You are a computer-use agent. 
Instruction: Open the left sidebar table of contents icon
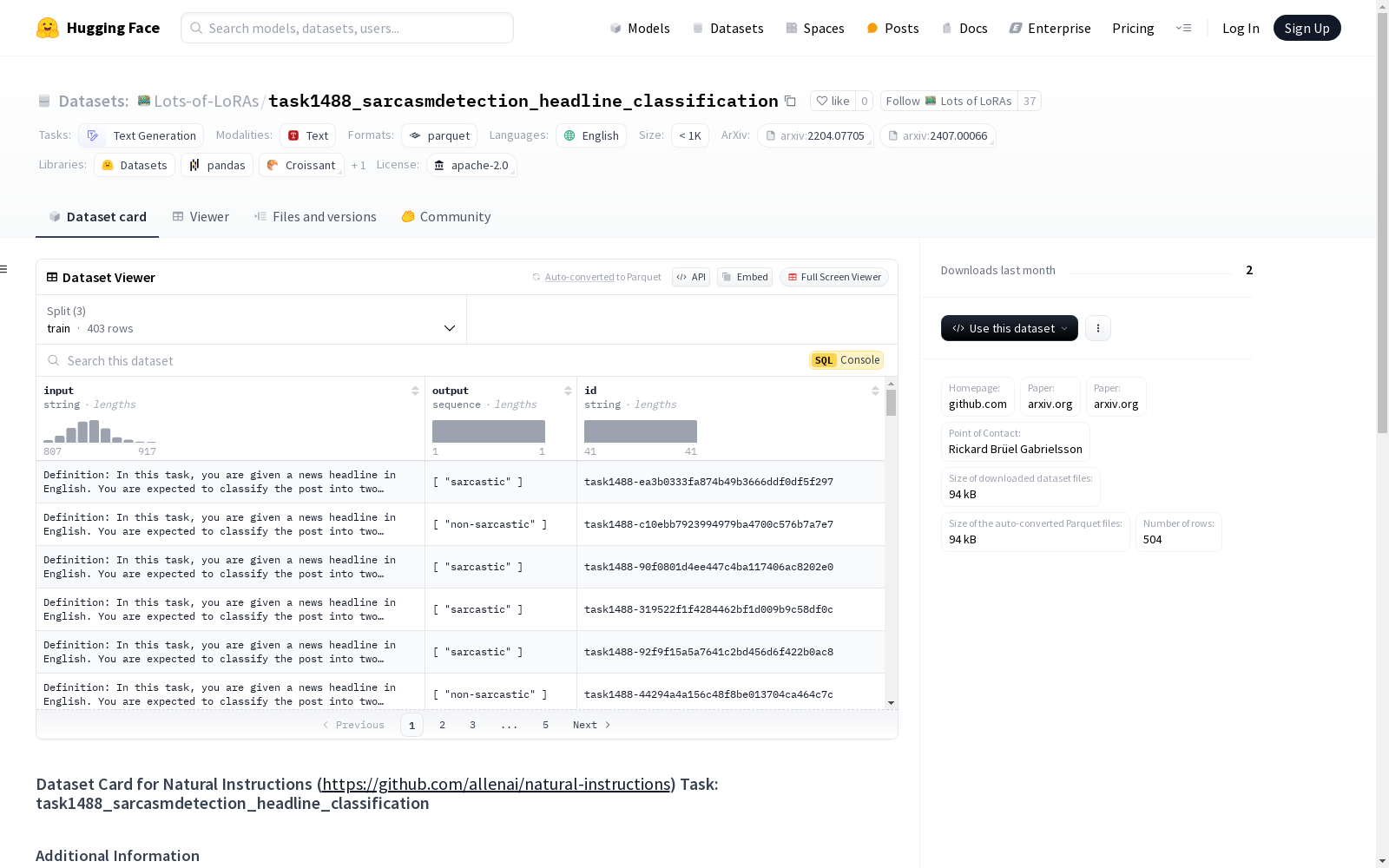pos(3,269)
